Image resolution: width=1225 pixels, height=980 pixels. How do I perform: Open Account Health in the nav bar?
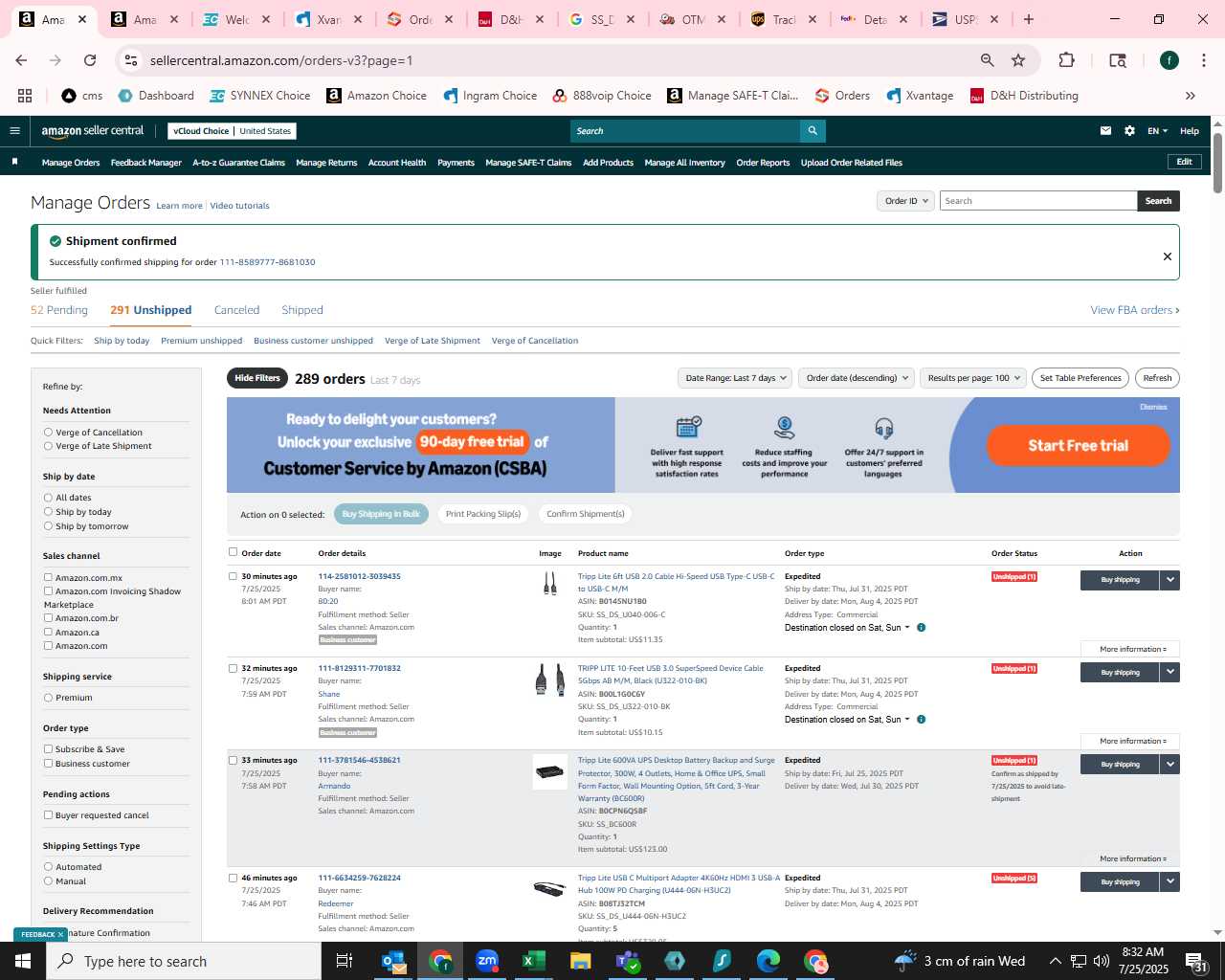tap(397, 163)
